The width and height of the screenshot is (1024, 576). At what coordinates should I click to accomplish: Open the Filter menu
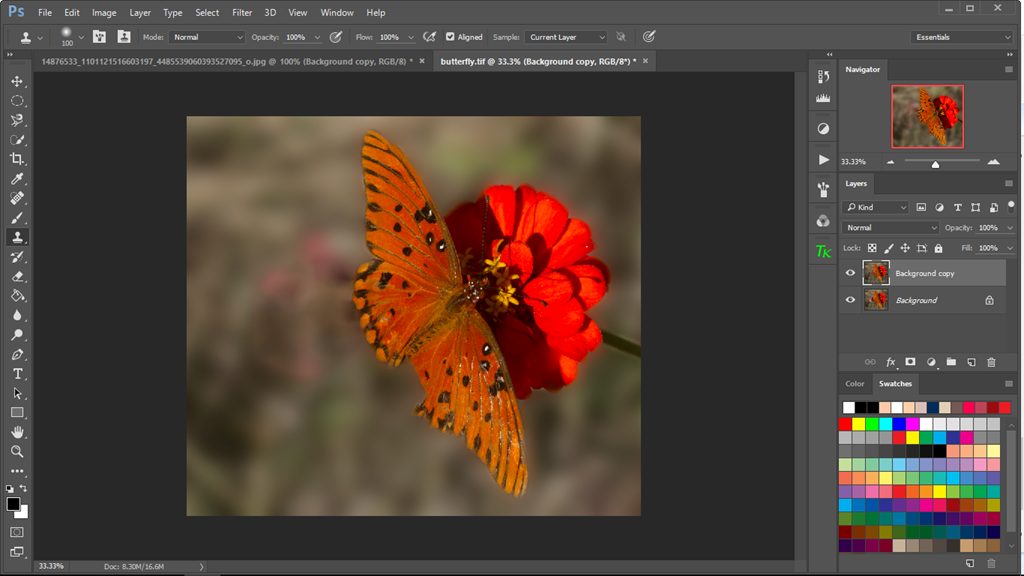242,13
